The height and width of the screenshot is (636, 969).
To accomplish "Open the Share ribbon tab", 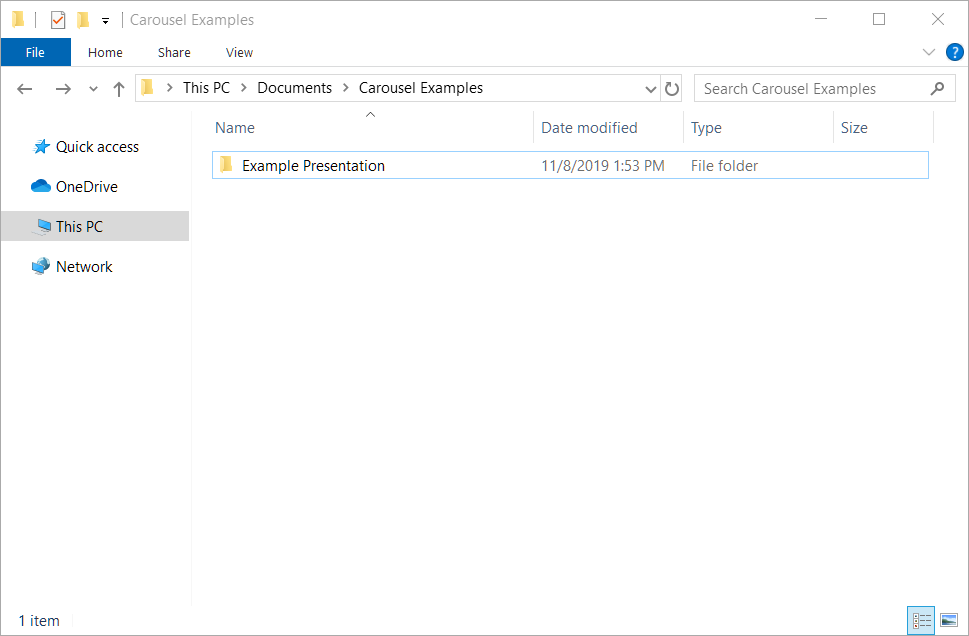I will (x=174, y=53).
